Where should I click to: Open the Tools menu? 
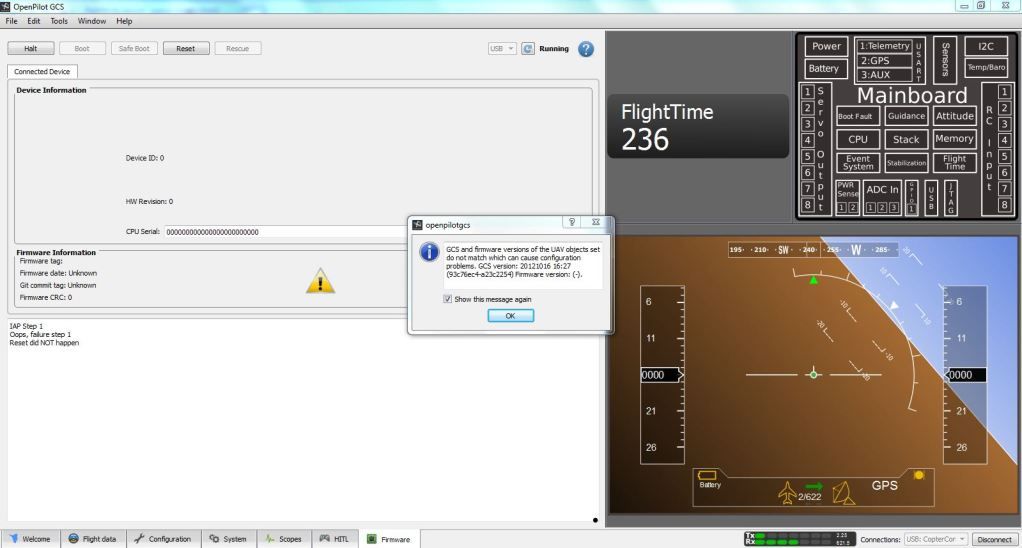(59, 21)
